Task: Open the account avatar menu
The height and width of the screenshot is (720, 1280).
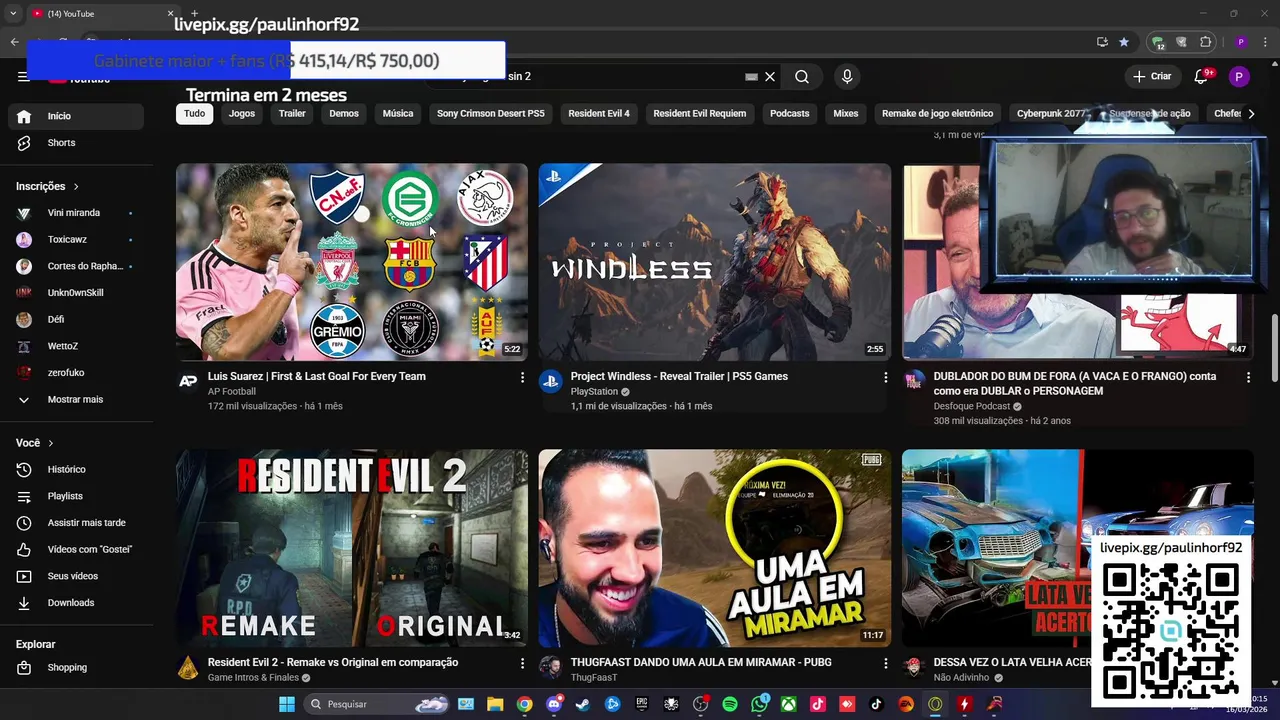Action: tap(1239, 77)
